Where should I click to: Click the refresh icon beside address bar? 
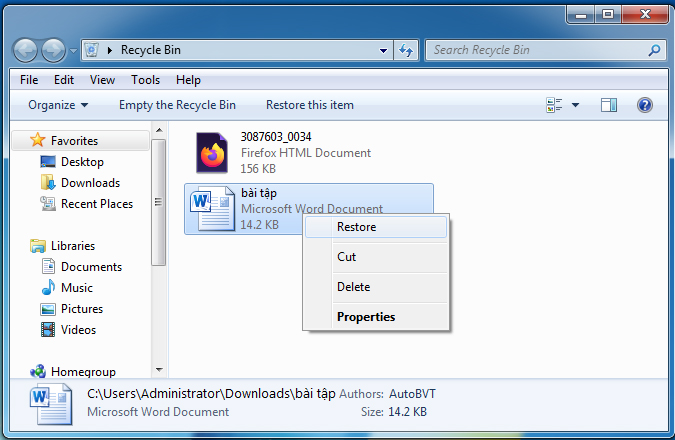tap(406, 50)
